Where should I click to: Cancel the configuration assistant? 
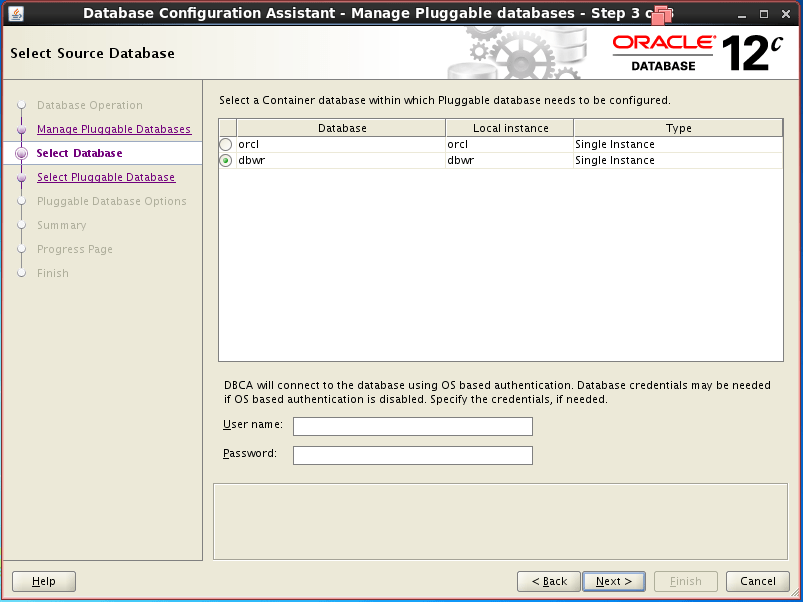[757, 581]
